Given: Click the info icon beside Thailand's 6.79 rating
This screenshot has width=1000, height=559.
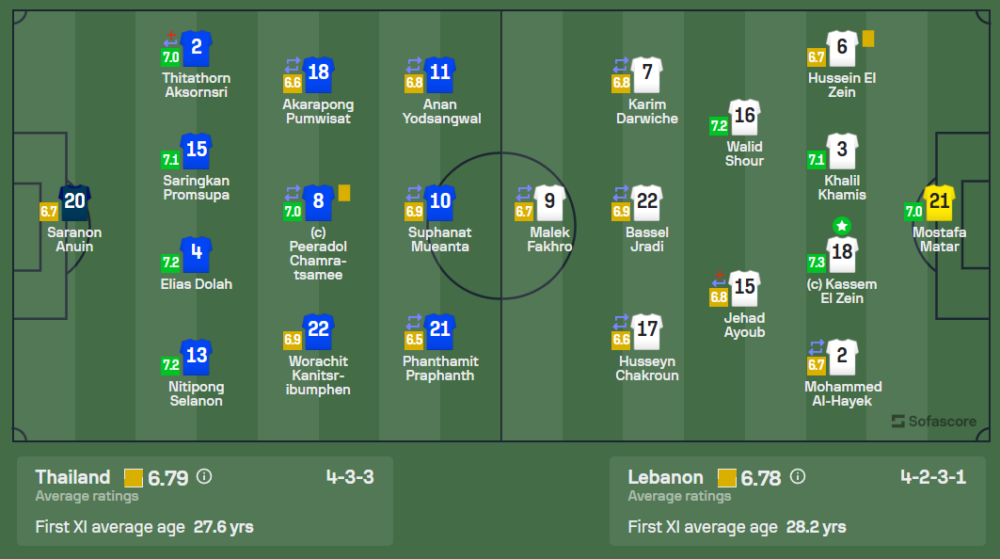Looking at the screenshot, I should pyautogui.click(x=205, y=477).
